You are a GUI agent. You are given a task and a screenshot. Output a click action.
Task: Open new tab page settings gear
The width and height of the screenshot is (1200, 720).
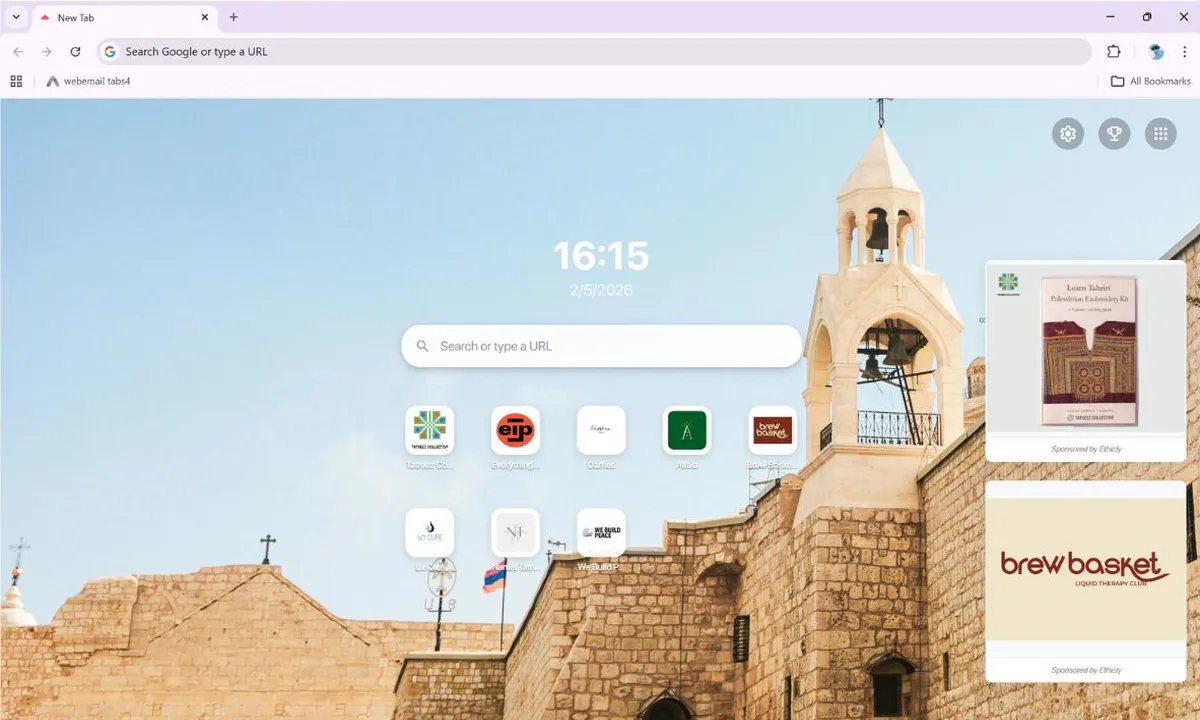tap(1068, 134)
